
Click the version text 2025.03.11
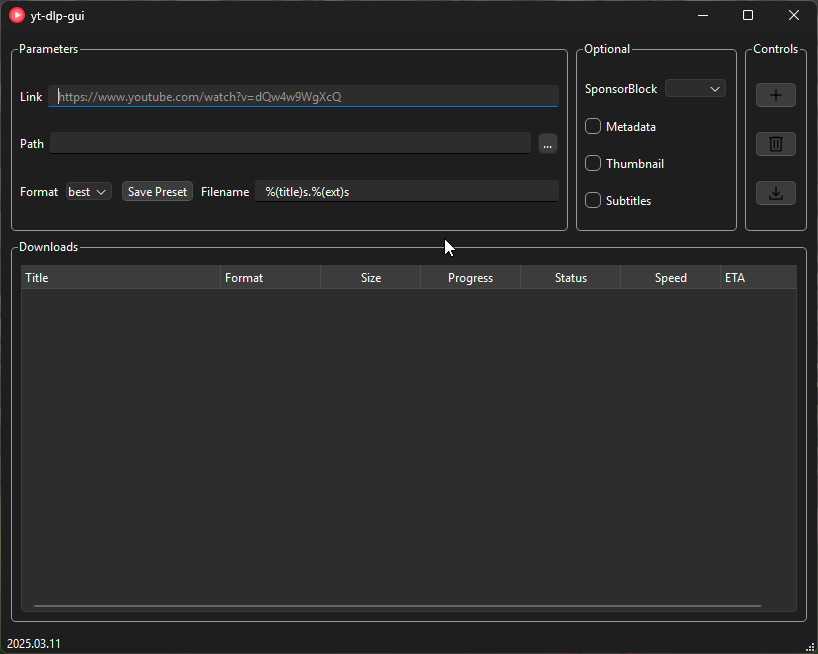(x=34, y=644)
